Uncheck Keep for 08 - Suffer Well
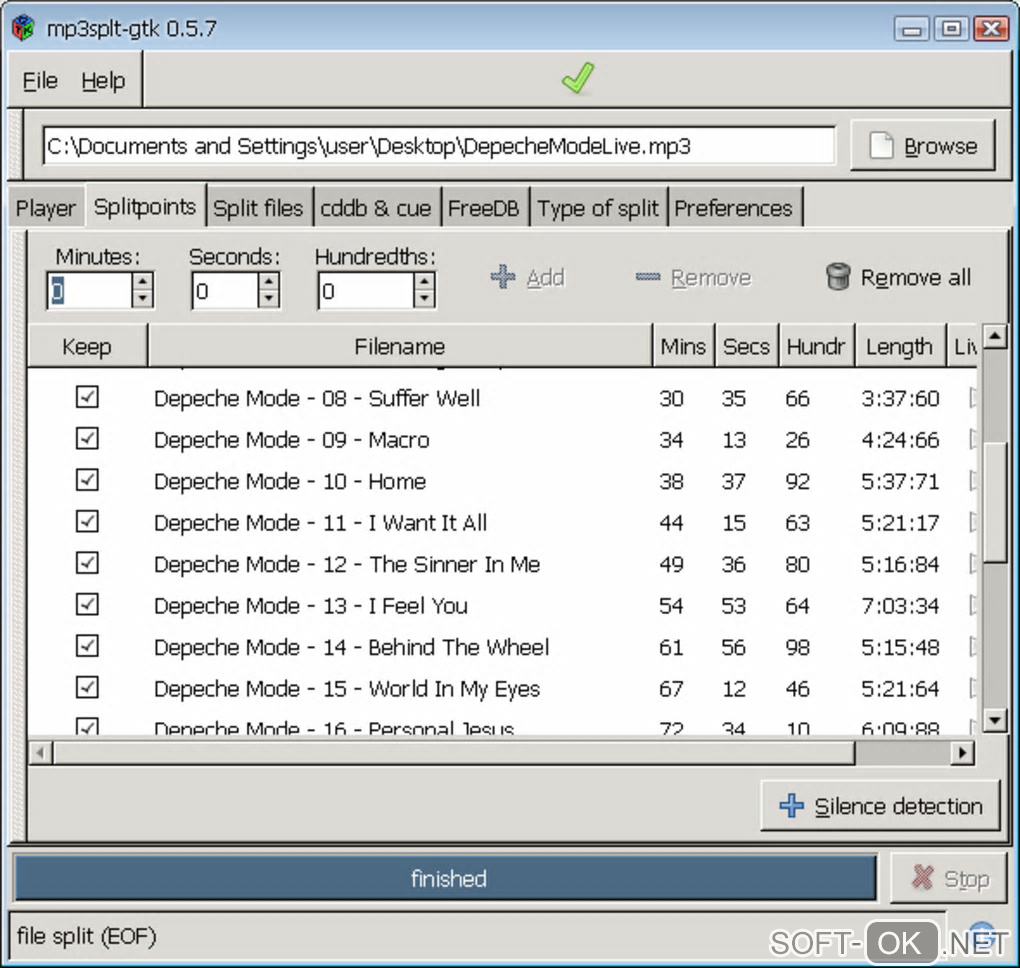This screenshot has height=968, width=1020. click(x=87, y=396)
